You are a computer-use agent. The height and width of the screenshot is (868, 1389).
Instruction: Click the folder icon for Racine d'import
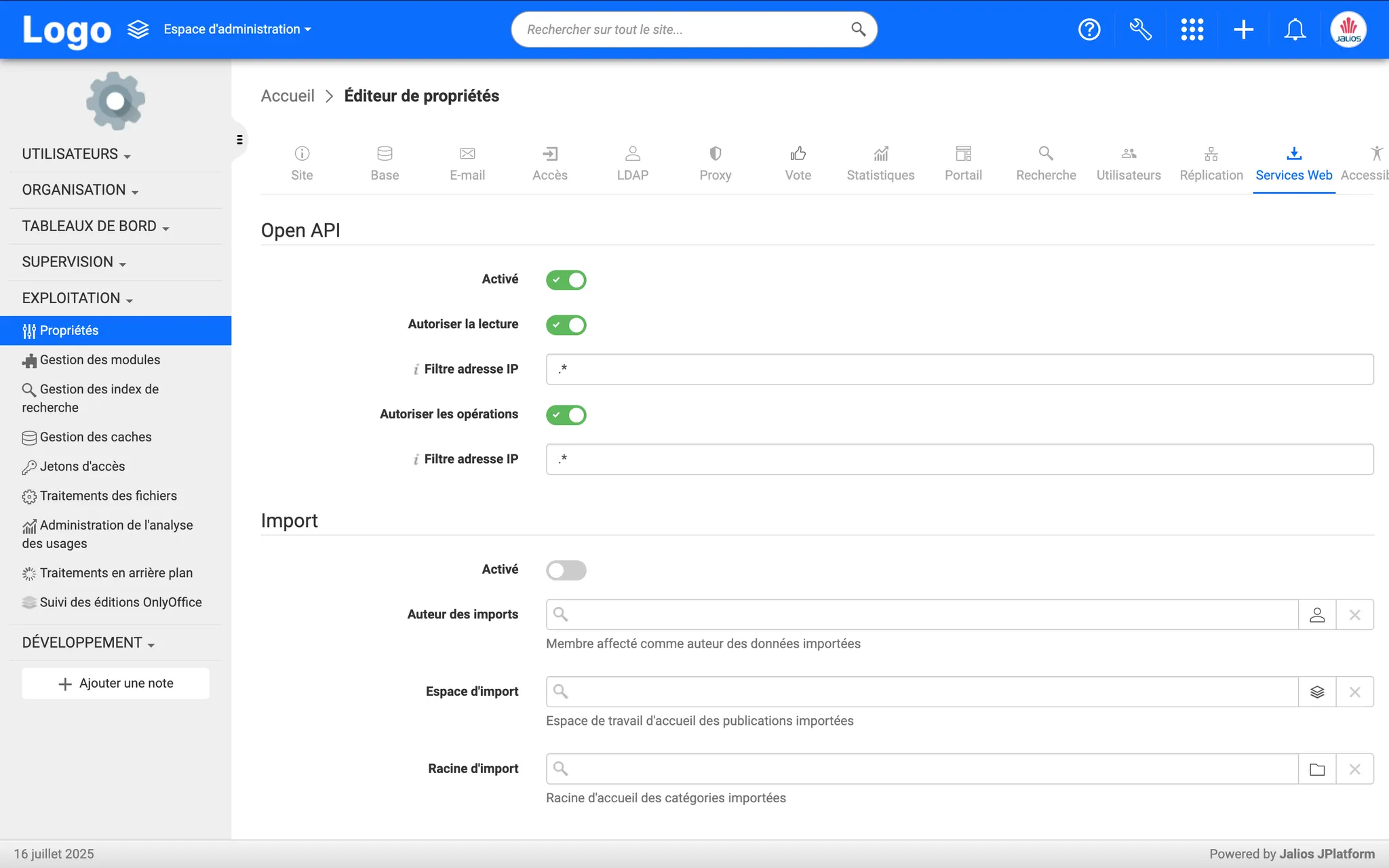click(x=1317, y=769)
